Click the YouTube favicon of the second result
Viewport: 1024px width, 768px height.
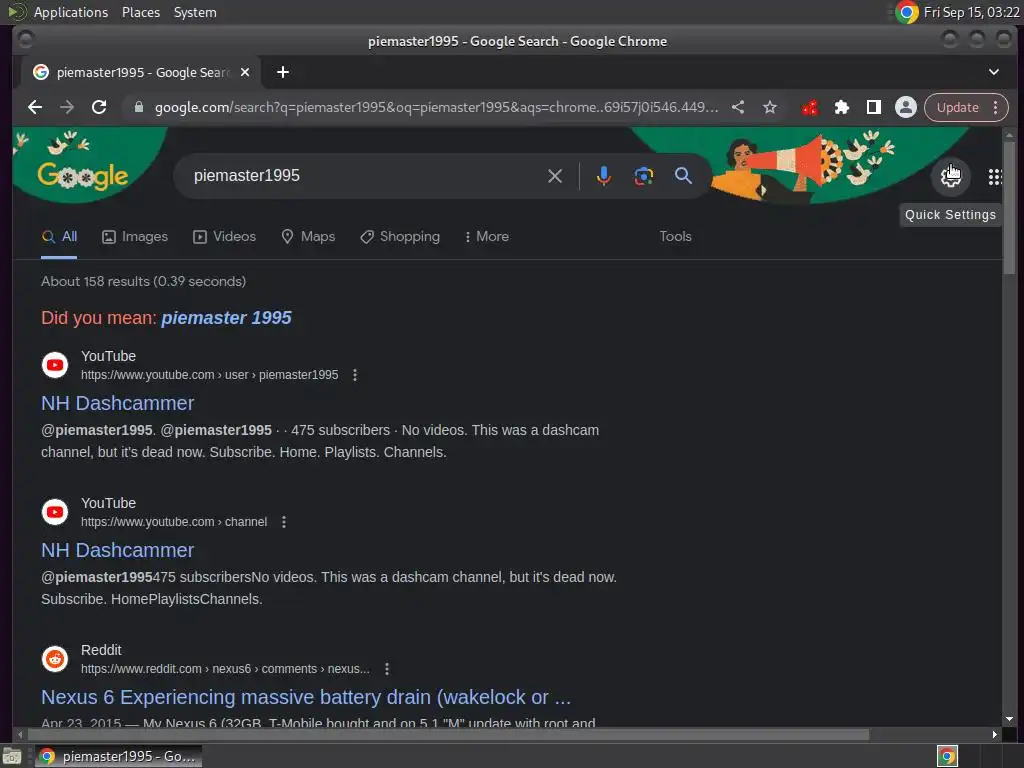pyautogui.click(x=55, y=512)
